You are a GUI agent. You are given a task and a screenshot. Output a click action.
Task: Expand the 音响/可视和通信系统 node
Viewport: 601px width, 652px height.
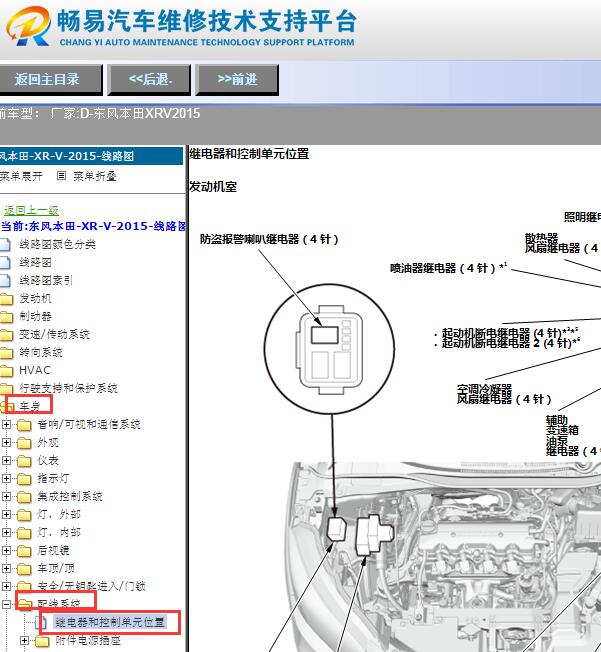(x=6, y=424)
